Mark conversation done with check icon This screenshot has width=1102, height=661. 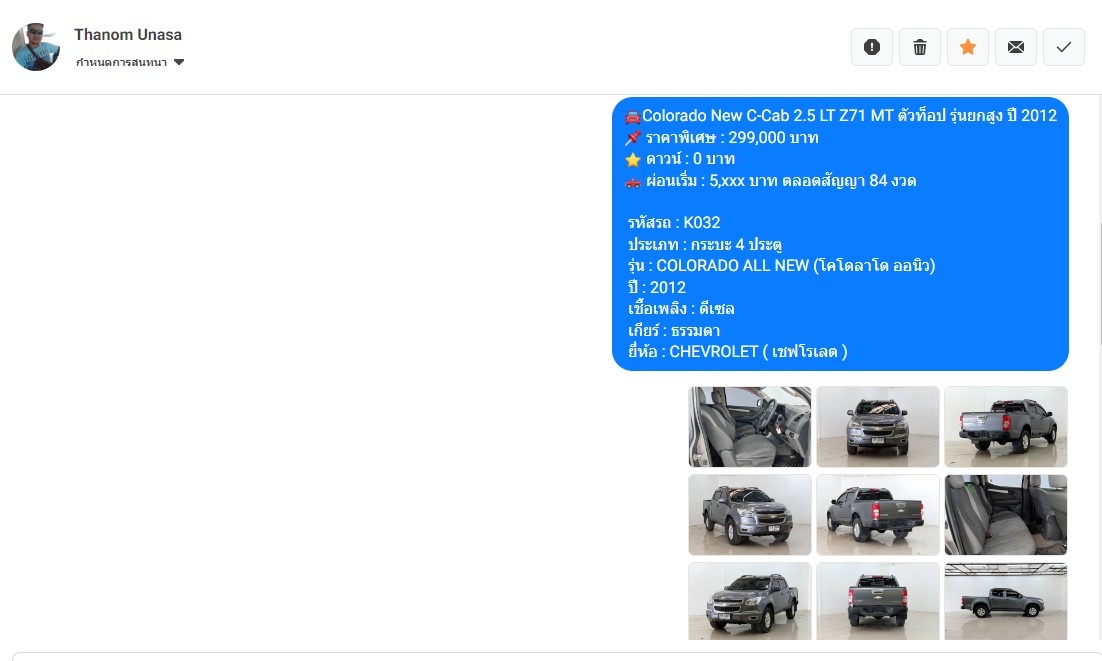[x=1063, y=47]
